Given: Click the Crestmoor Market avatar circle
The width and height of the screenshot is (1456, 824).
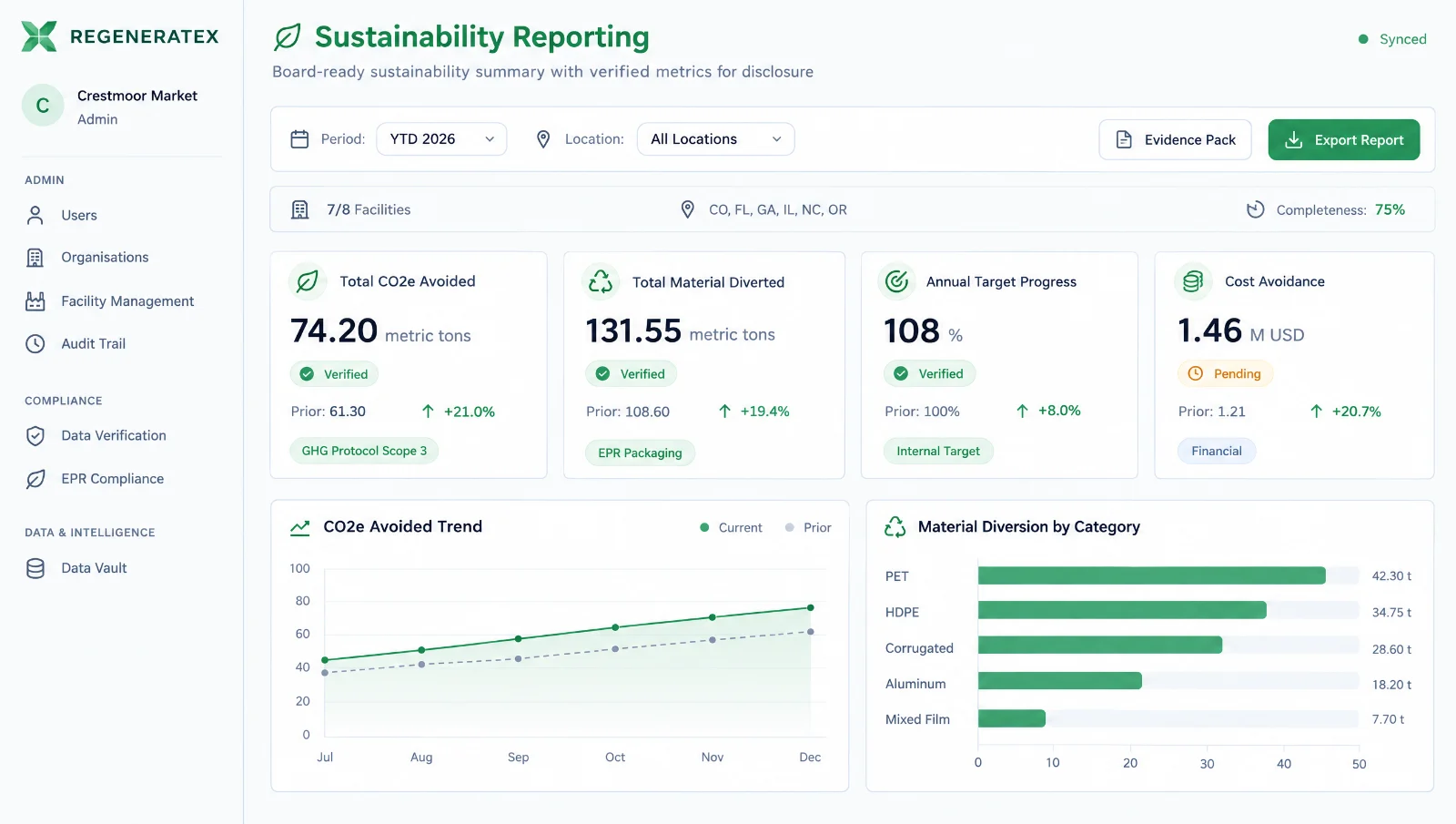Looking at the screenshot, I should pos(43,106).
